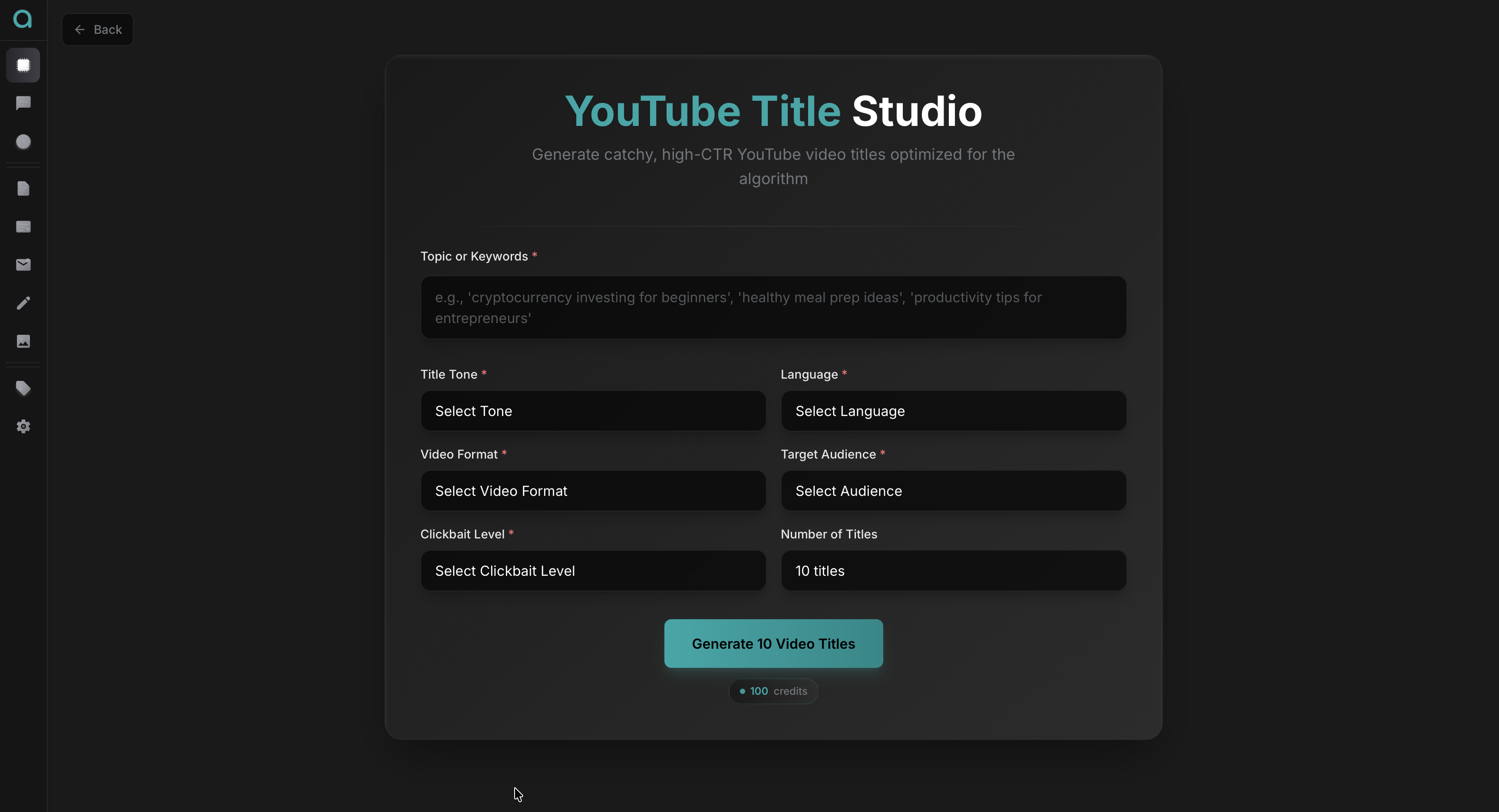This screenshot has width=1499, height=812.
Task: Click Generate 10 Video Titles
Action: coord(772,643)
